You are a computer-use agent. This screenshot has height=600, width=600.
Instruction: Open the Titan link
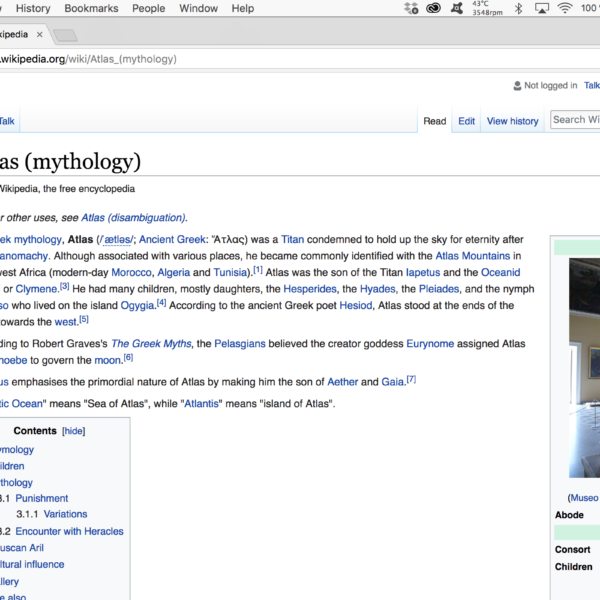tap(292, 239)
